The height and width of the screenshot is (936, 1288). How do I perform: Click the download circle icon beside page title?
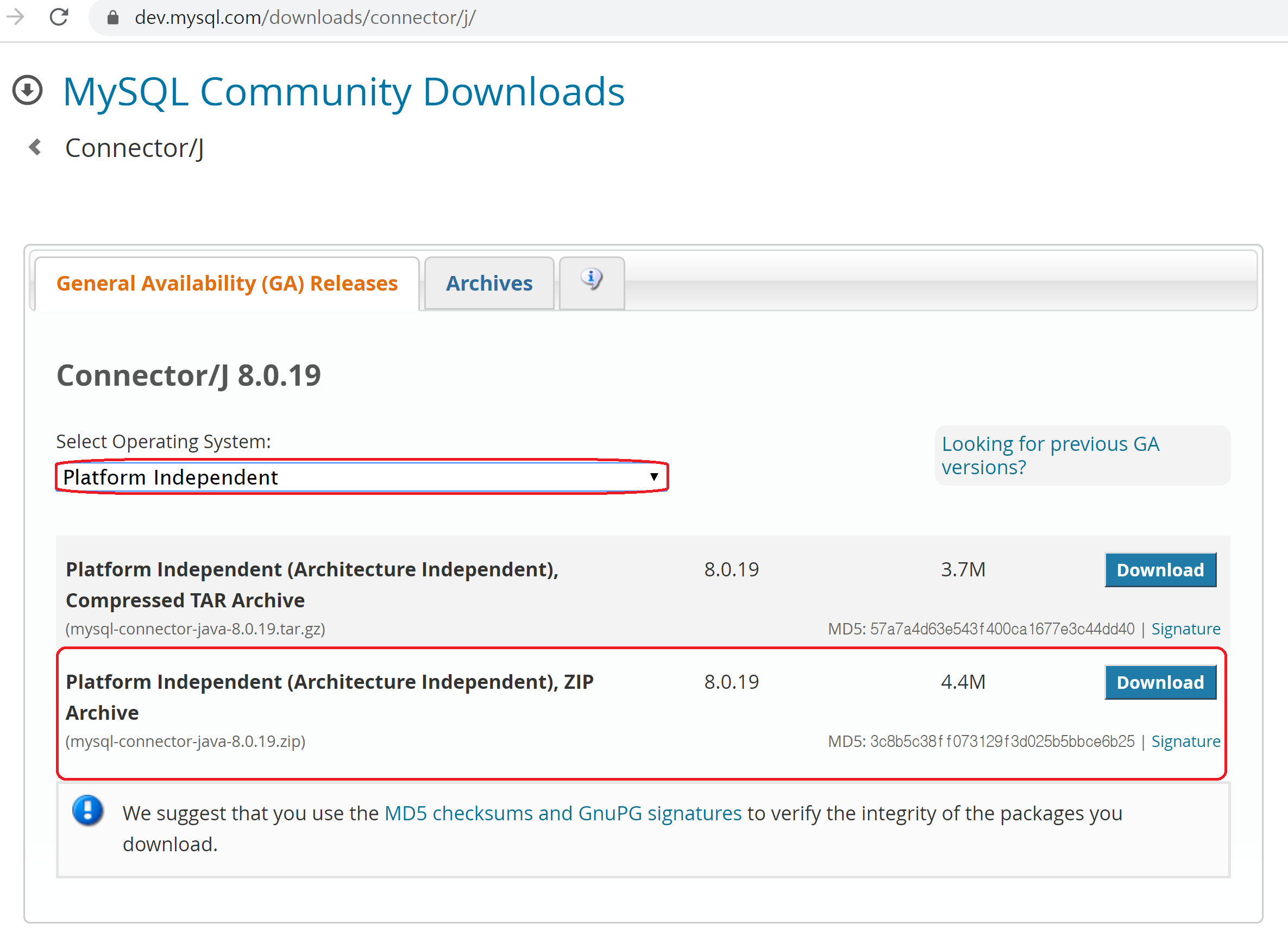point(27,90)
